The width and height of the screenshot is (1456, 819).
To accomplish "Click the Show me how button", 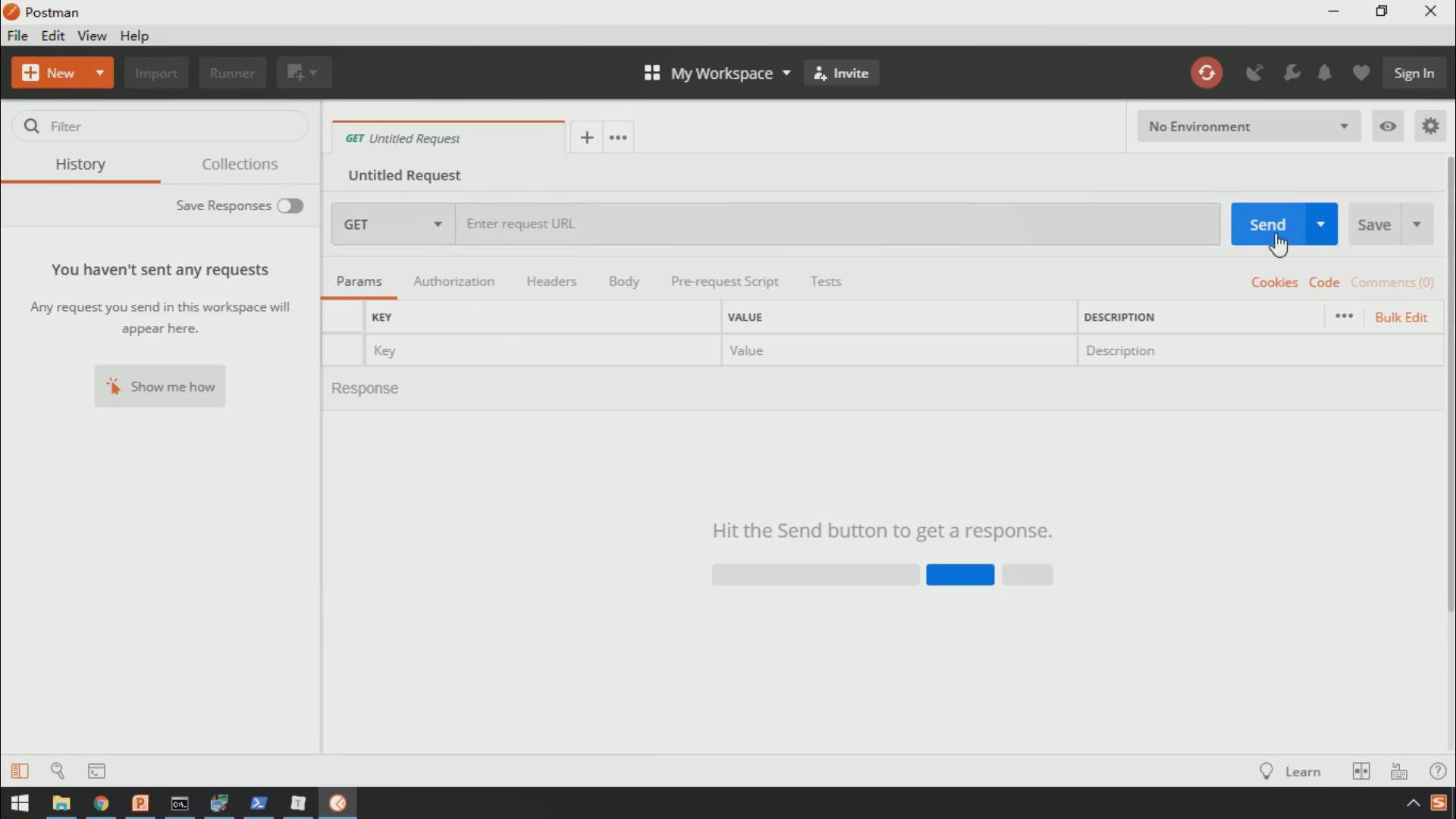I will 159,386.
